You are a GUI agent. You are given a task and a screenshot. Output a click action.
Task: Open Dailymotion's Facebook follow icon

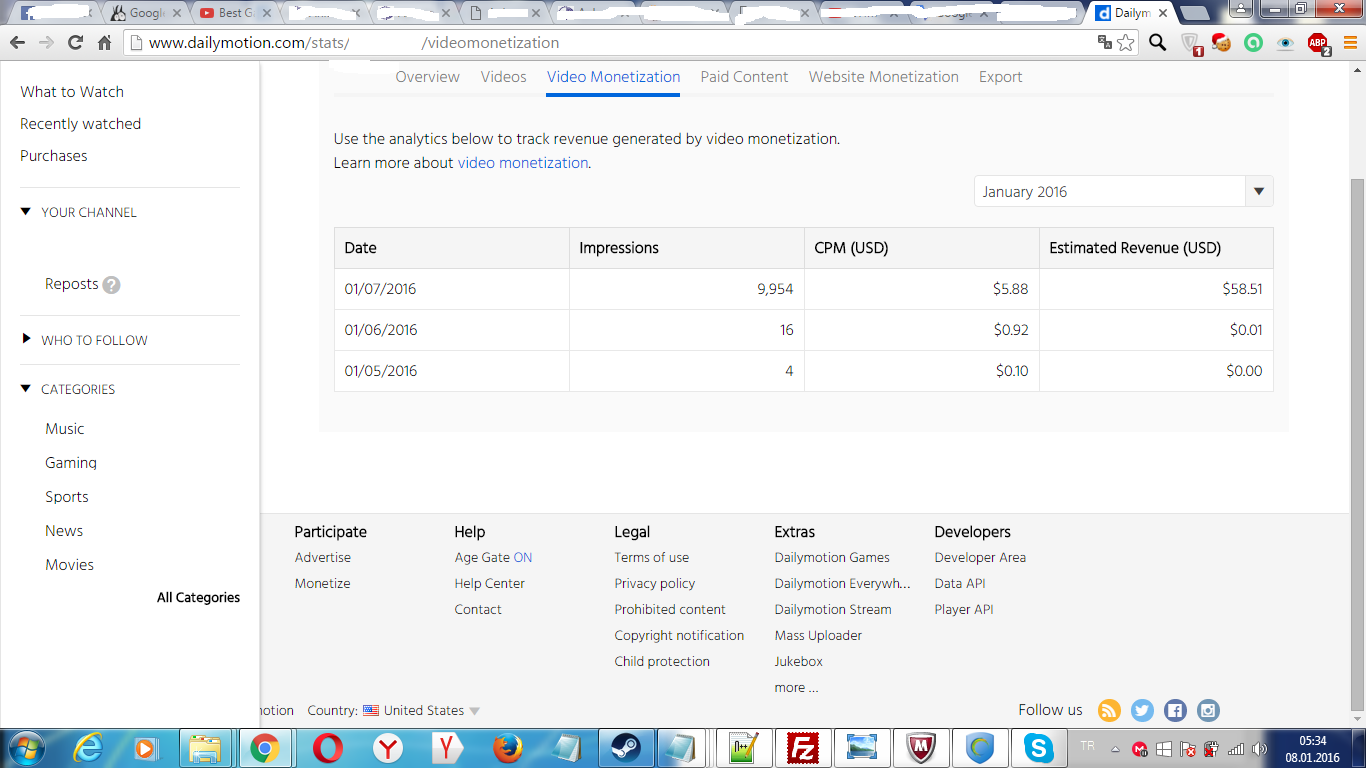(x=1175, y=711)
